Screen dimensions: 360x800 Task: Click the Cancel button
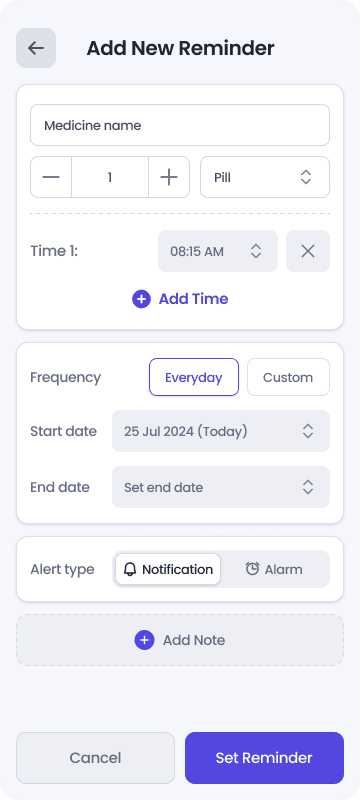95,758
